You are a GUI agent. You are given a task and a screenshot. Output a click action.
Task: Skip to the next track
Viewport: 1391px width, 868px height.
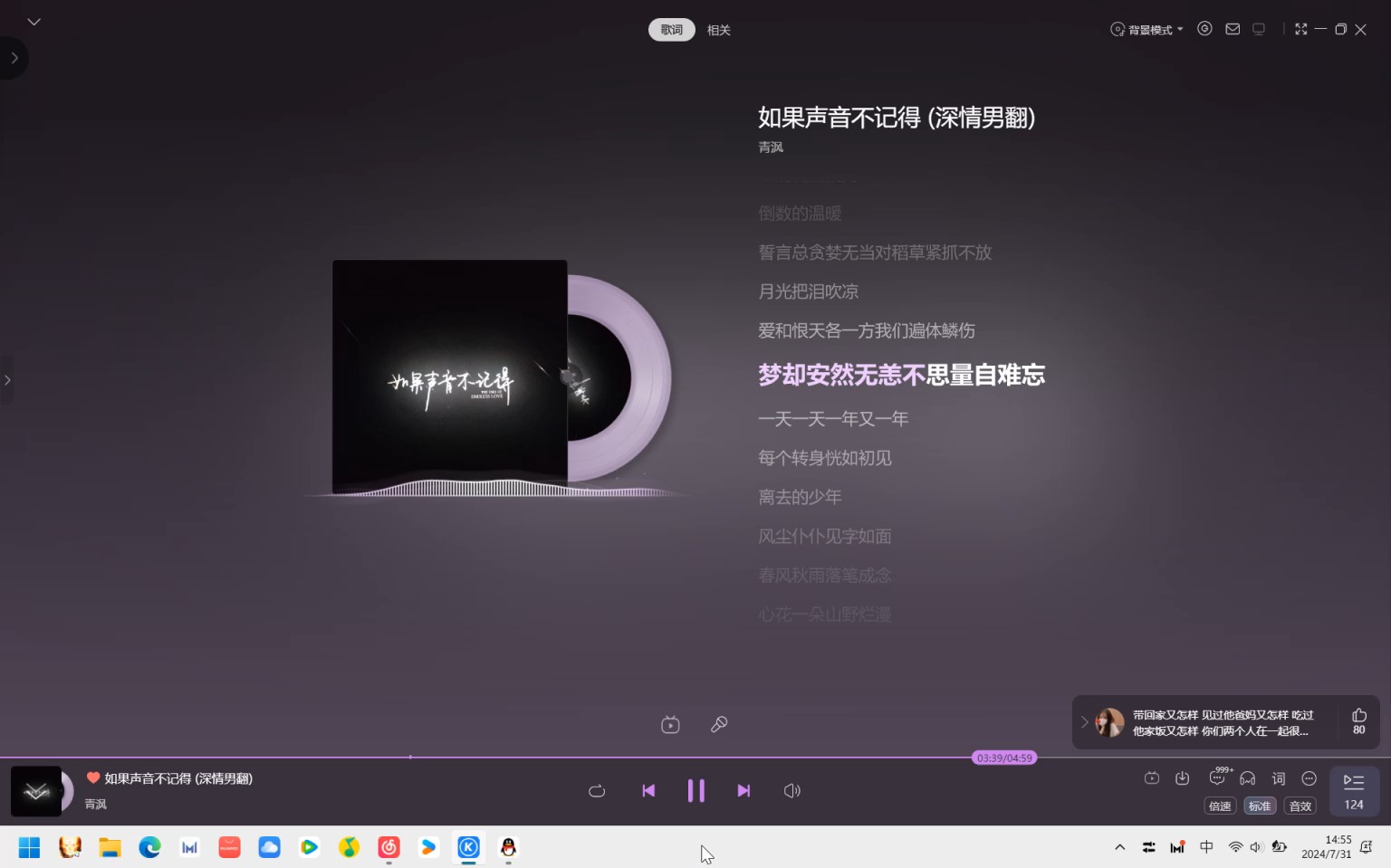(x=743, y=791)
